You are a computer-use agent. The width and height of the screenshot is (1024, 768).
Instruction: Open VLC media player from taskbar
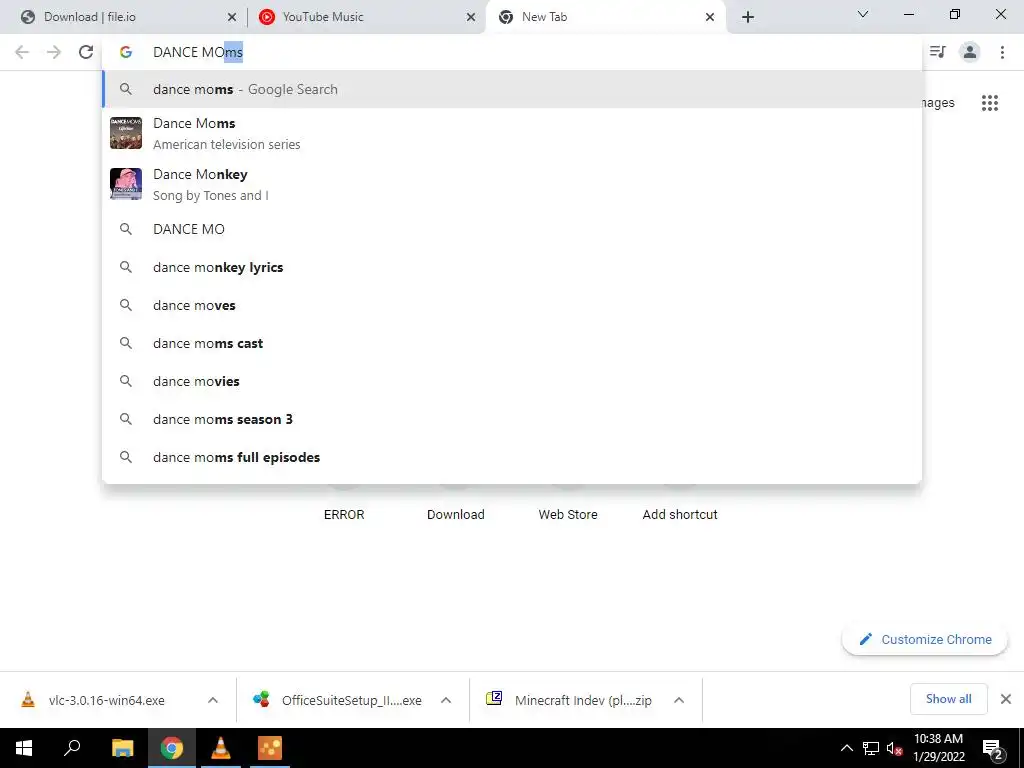(221, 748)
